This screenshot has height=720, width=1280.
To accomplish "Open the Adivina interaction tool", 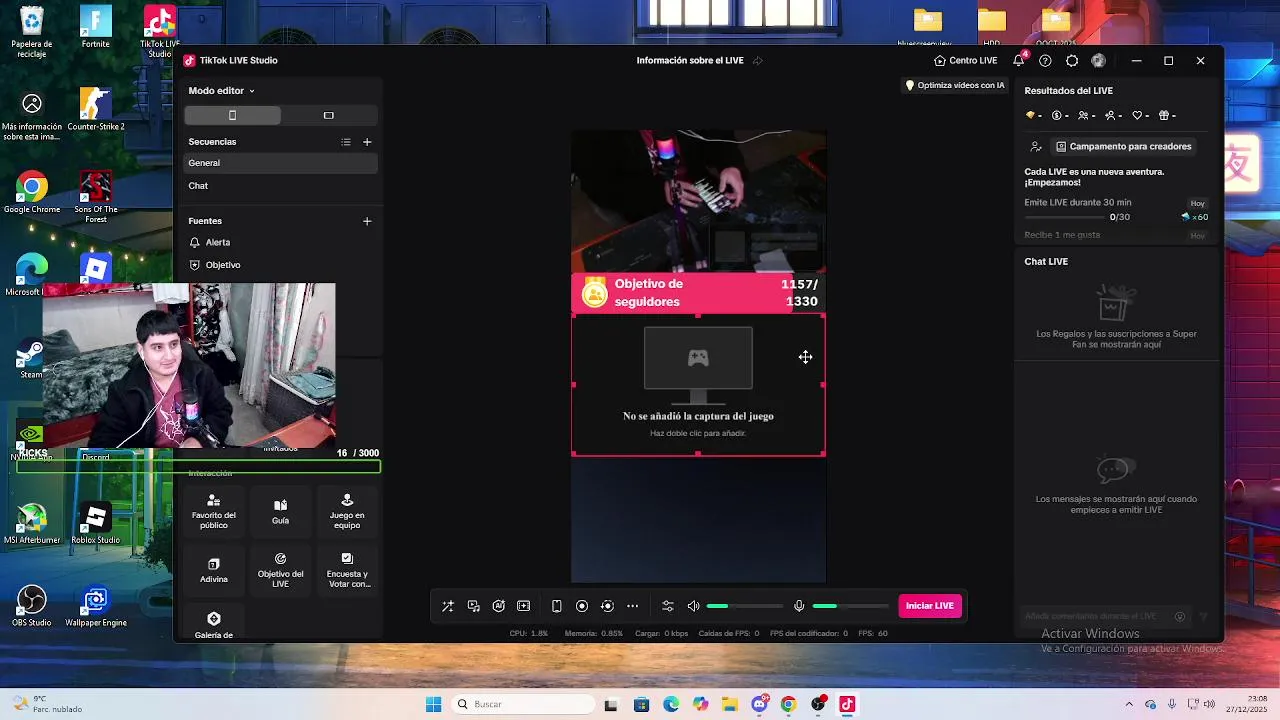I will point(214,570).
